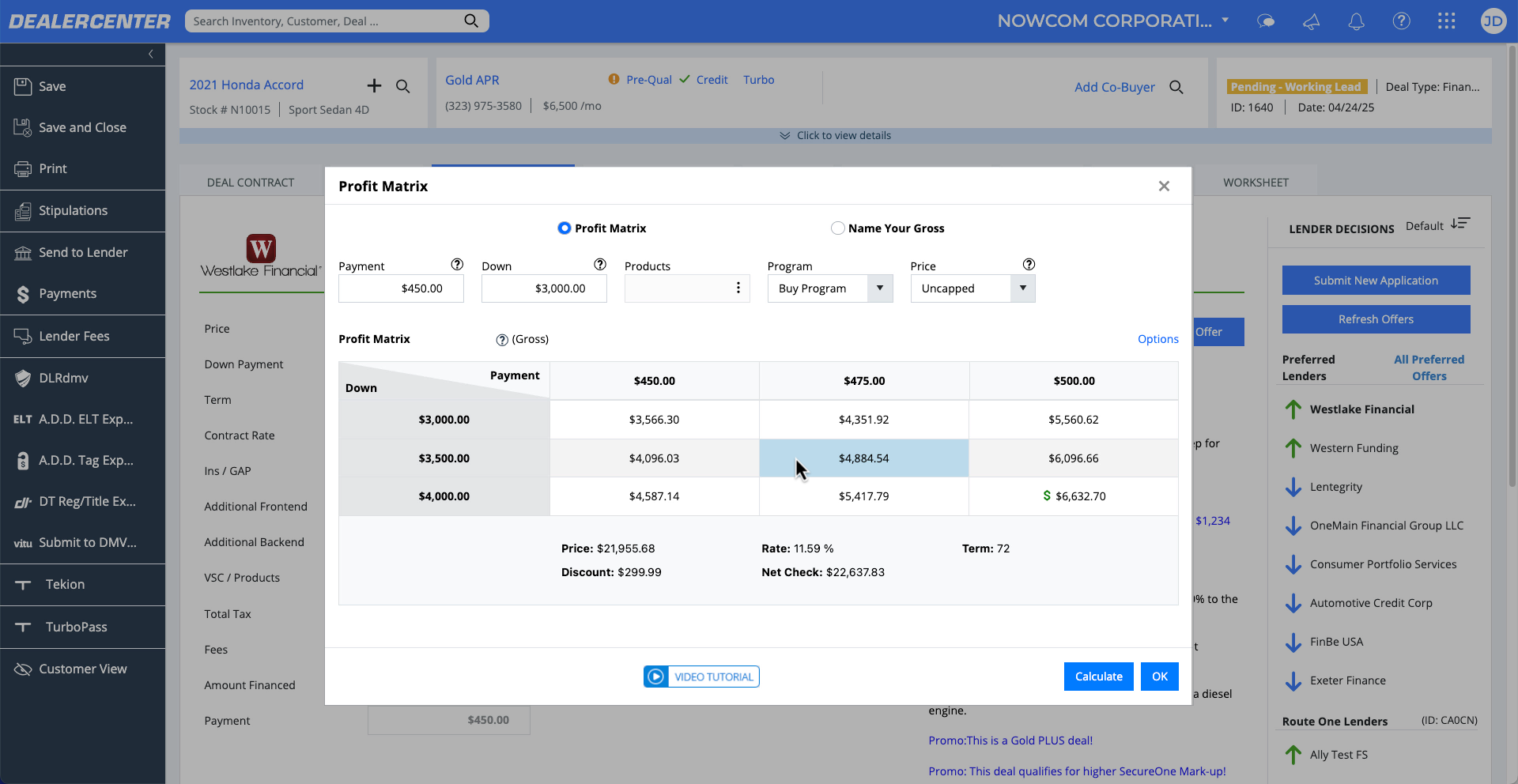Close the Profit Matrix dialog
The height and width of the screenshot is (784, 1518).
[1164, 186]
